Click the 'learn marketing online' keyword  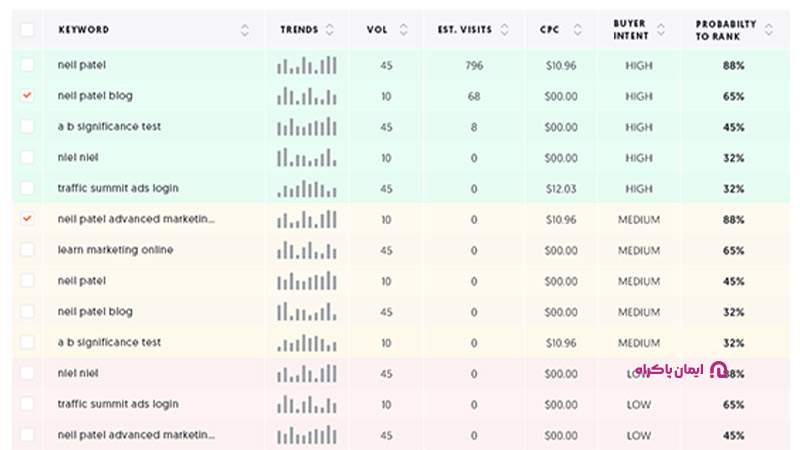115,250
